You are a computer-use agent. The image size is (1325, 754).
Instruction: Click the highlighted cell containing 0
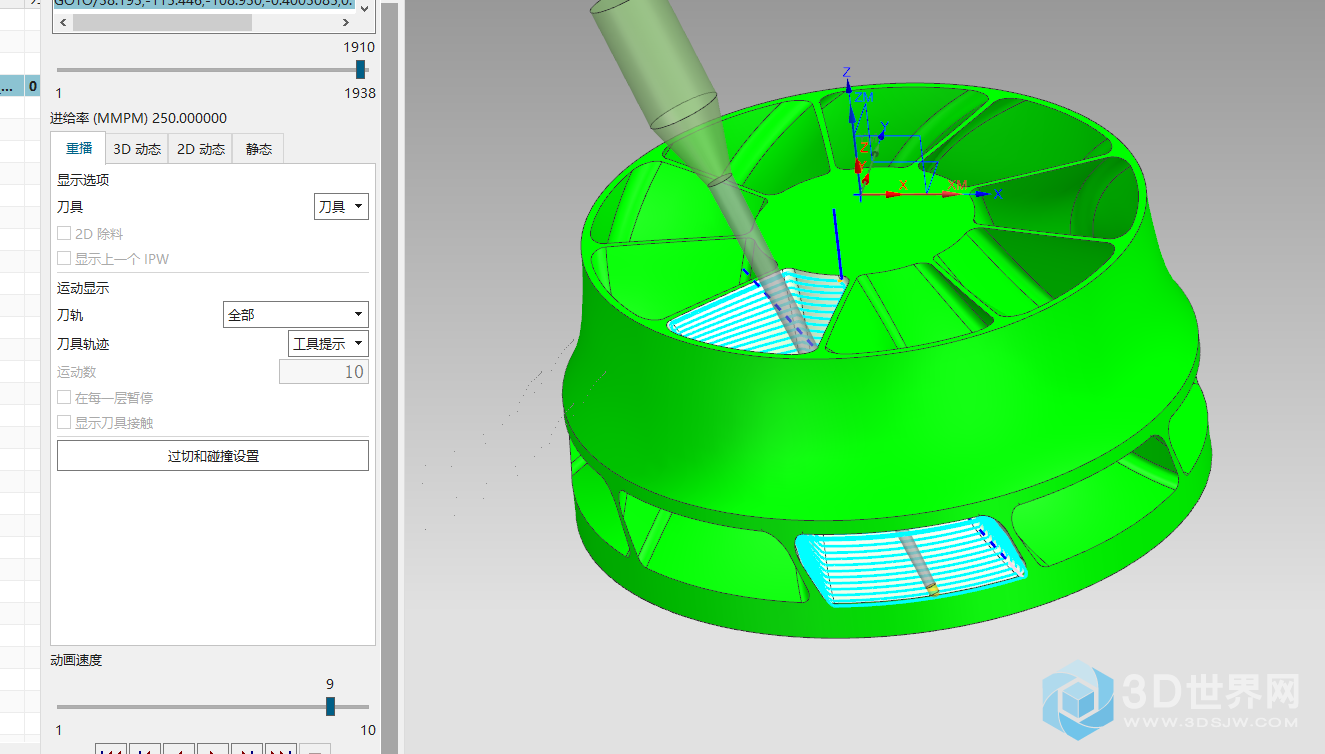click(33, 86)
